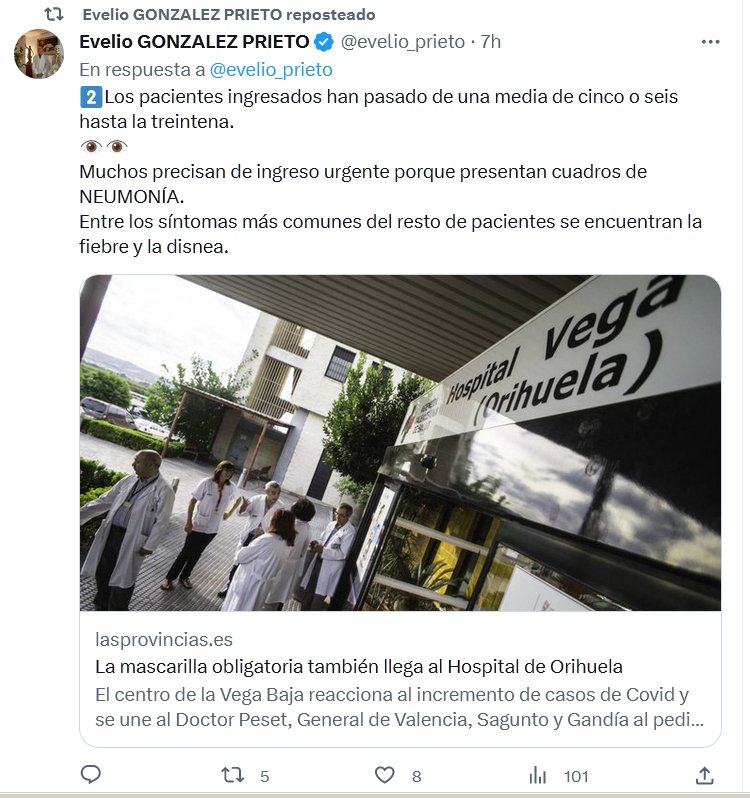Click the lasprovincias.es source domain

(164, 639)
